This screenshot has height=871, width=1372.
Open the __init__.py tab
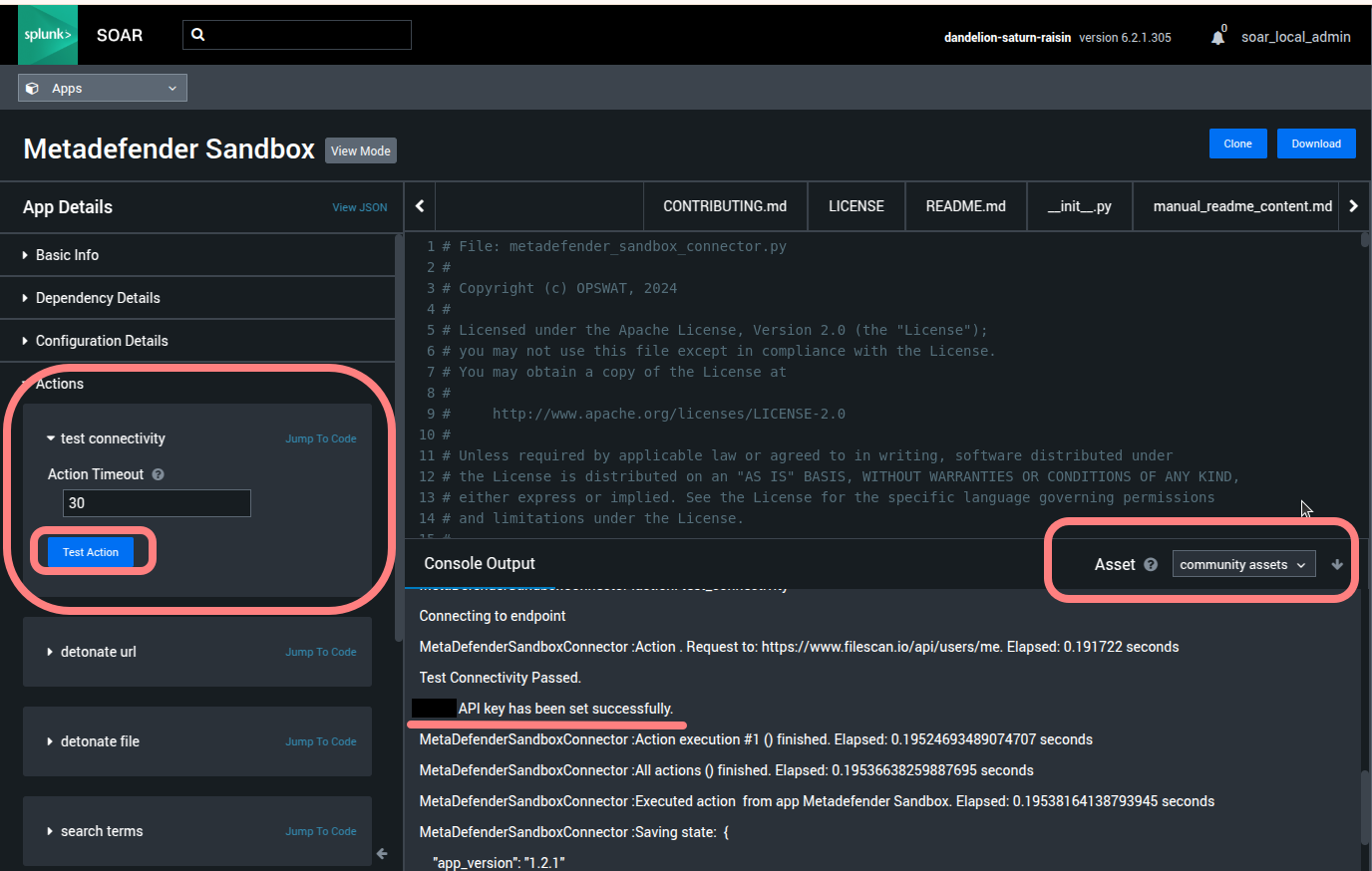point(1080,206)
